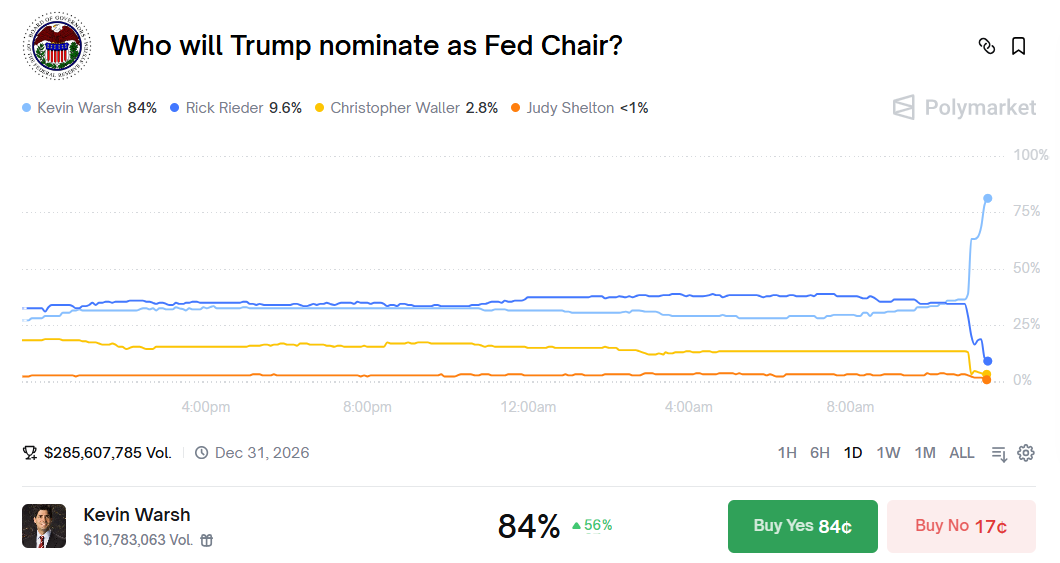Click the chart sort/filter lines icon
This screenshot has height=563, width=1060.
tap(999, 453)
